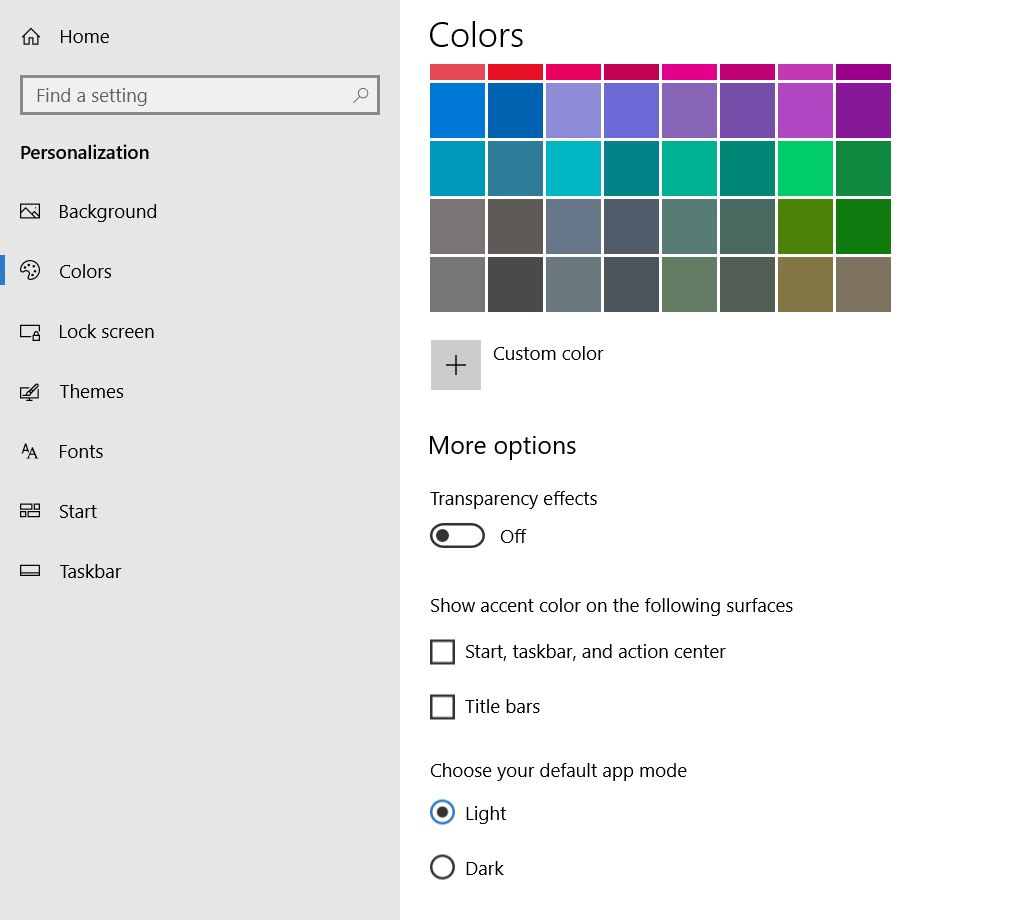
Task: Check Start, taskbar, and action center
Action: 442,652
